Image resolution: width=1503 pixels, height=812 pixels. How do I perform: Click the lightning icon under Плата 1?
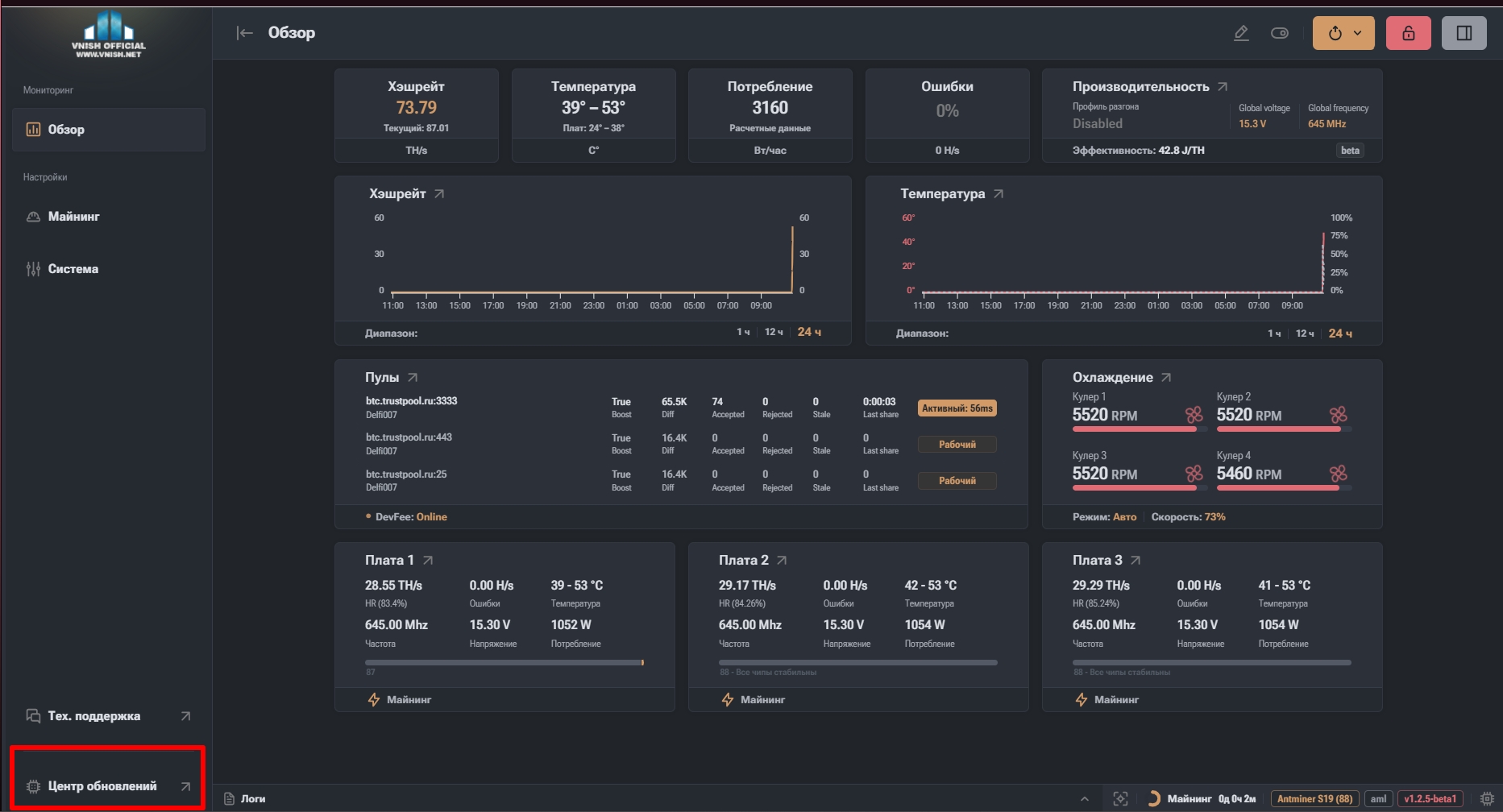(x=374, y=700)
